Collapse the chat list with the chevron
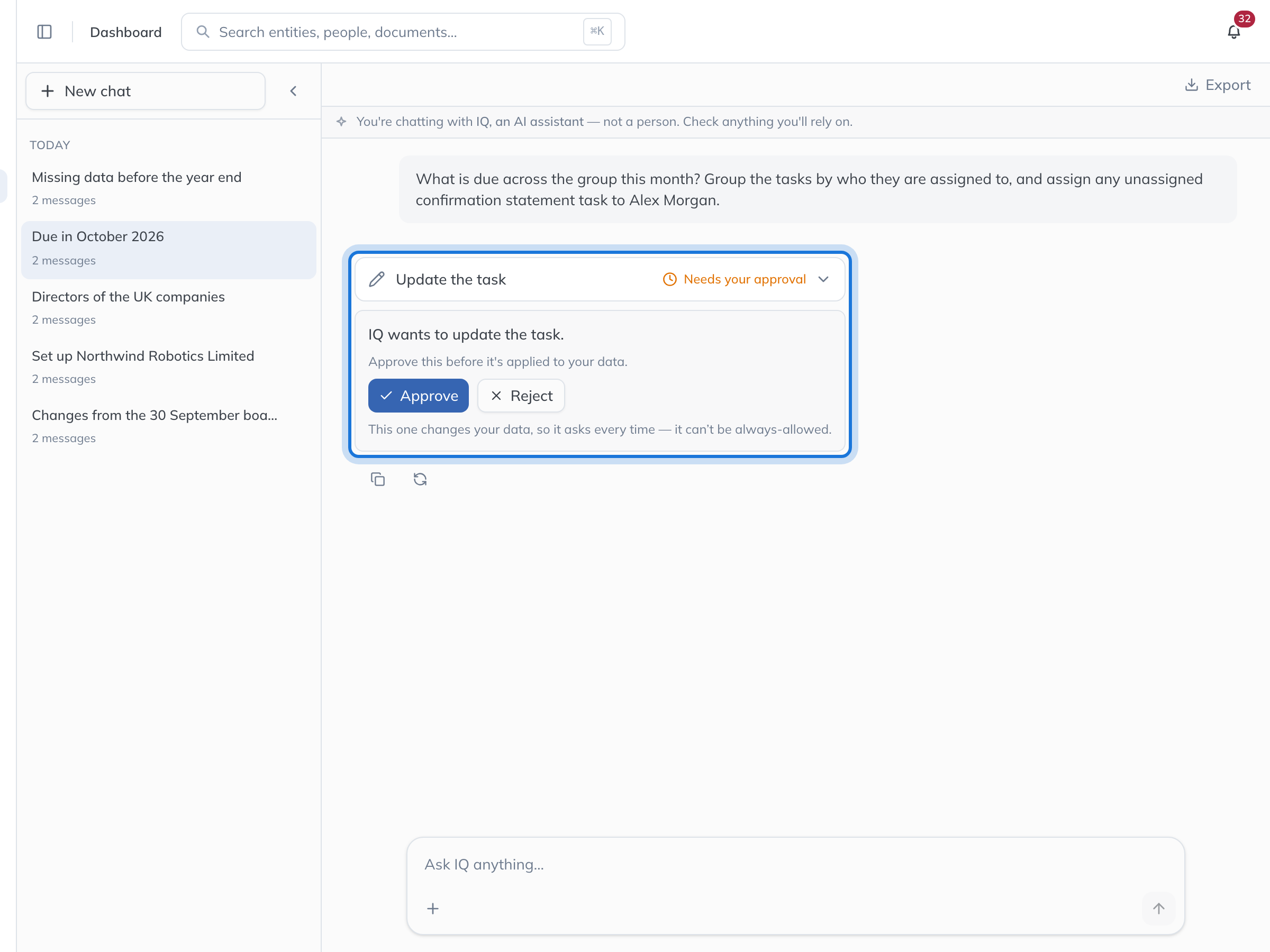The height and width of the screenshot is (952, 1270). click(x=293, y=91)
